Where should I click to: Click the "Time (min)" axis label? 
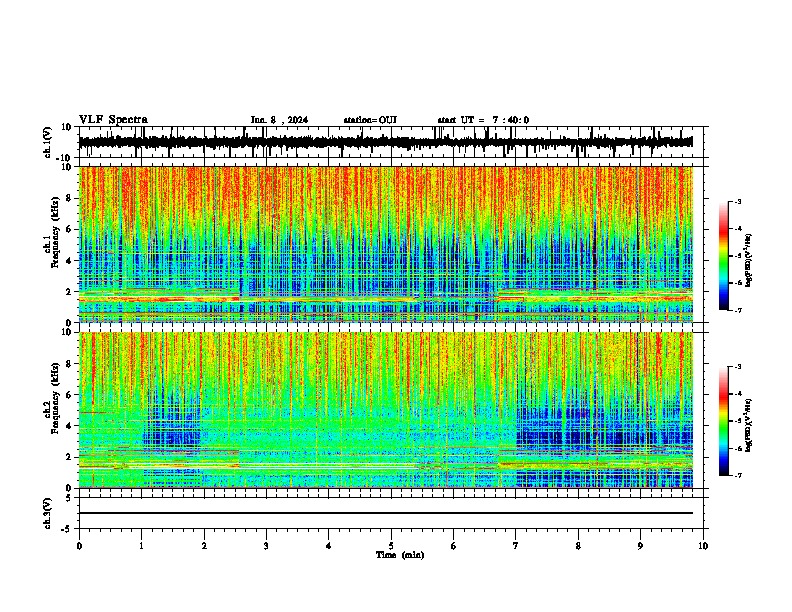400,555
